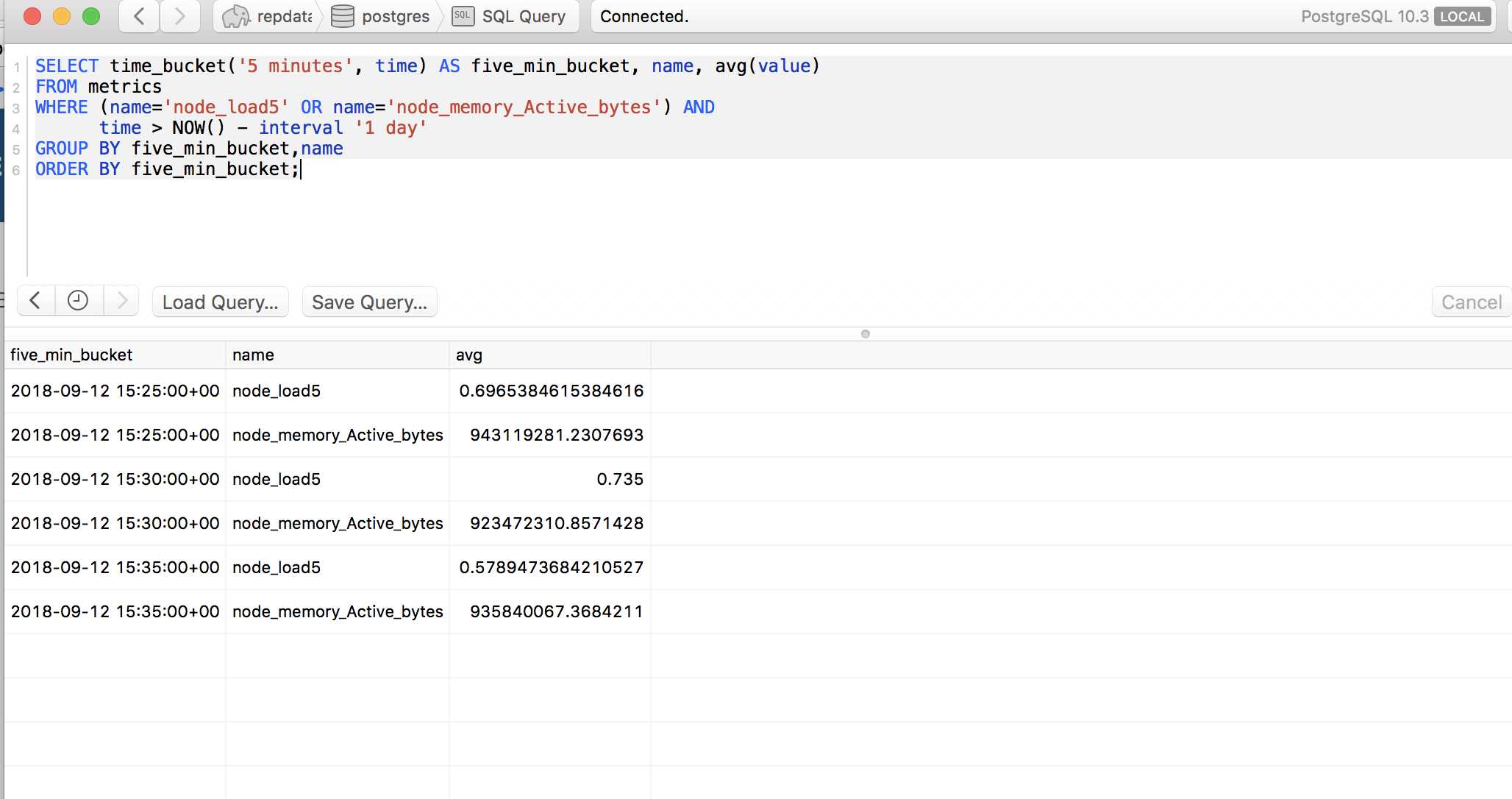Go to next query in history
The height and width of the screenshot is (799, 1512).
tap(122, 301)
